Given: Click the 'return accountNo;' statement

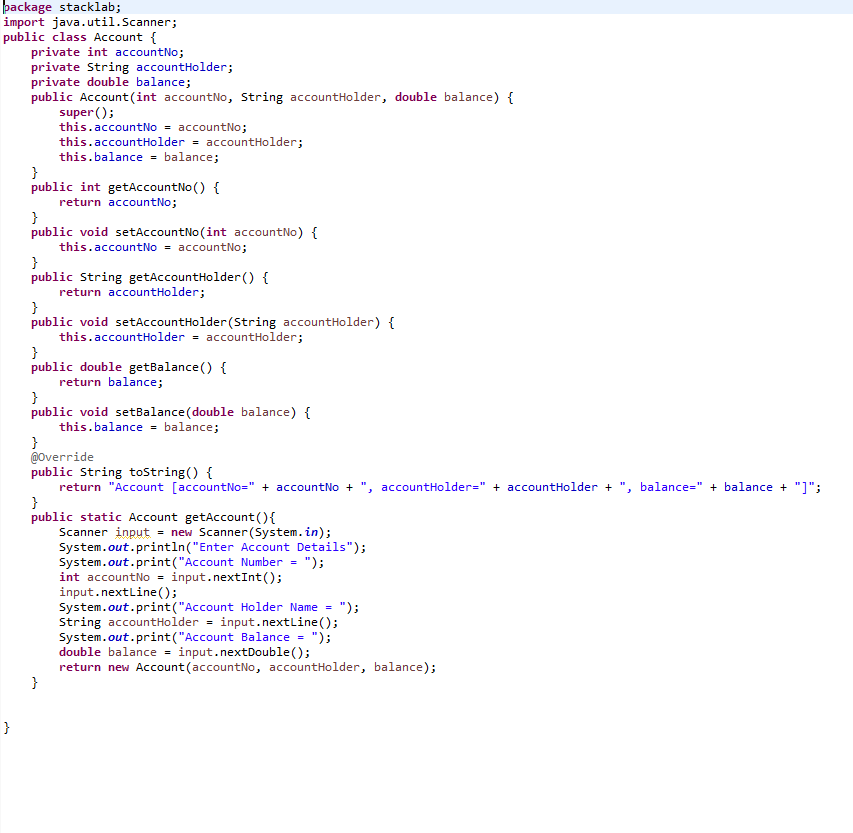Looking at the screenshot, I should coord(118,202).
